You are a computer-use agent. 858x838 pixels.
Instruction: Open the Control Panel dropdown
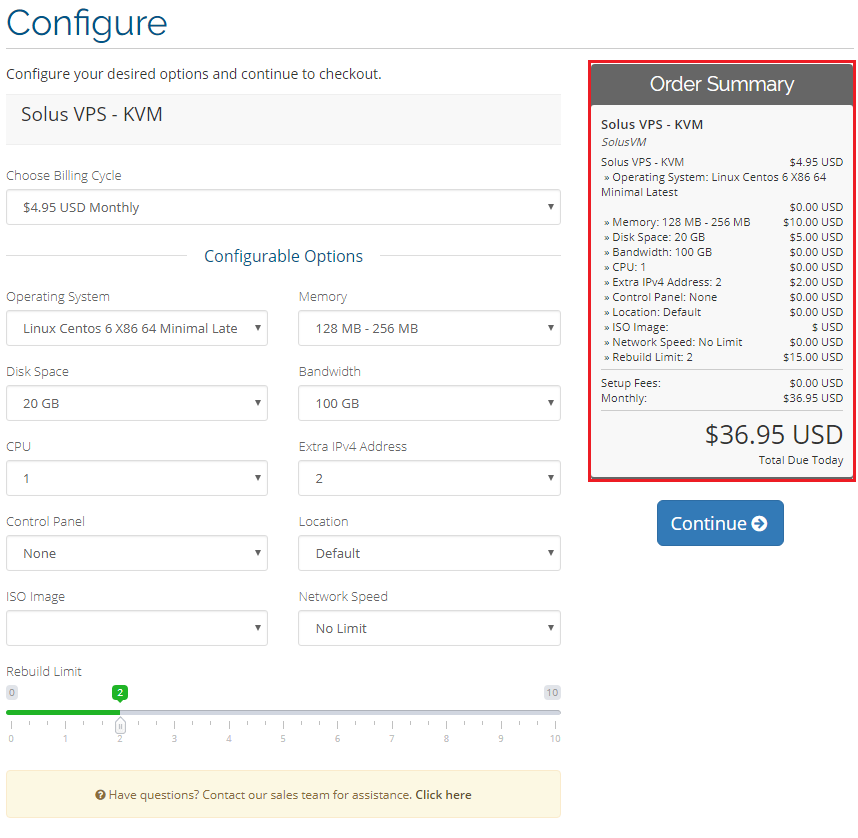(x=137, y=553)
